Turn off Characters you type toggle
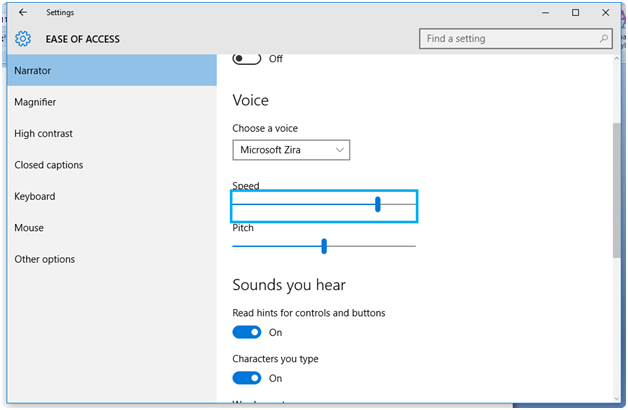This screenshot has width=628, height=410. pos(247,378)
